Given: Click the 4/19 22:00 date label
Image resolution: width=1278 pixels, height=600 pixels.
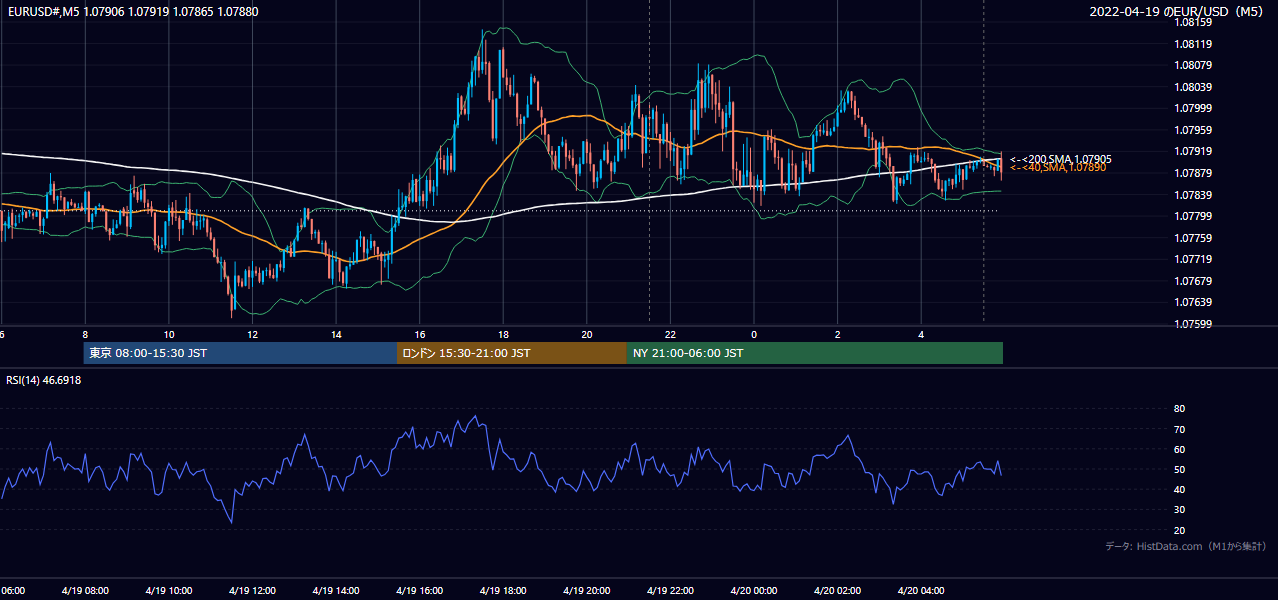Looking at the screenshot, I should (x=670, y=591).
